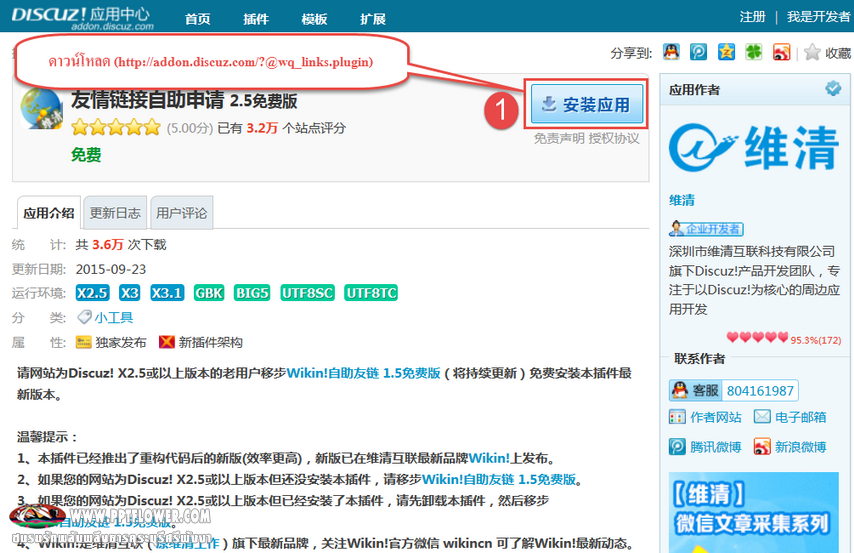The image size is (854, 553).
Task: Click the X2.5 version badge
Action: [92, 293]
